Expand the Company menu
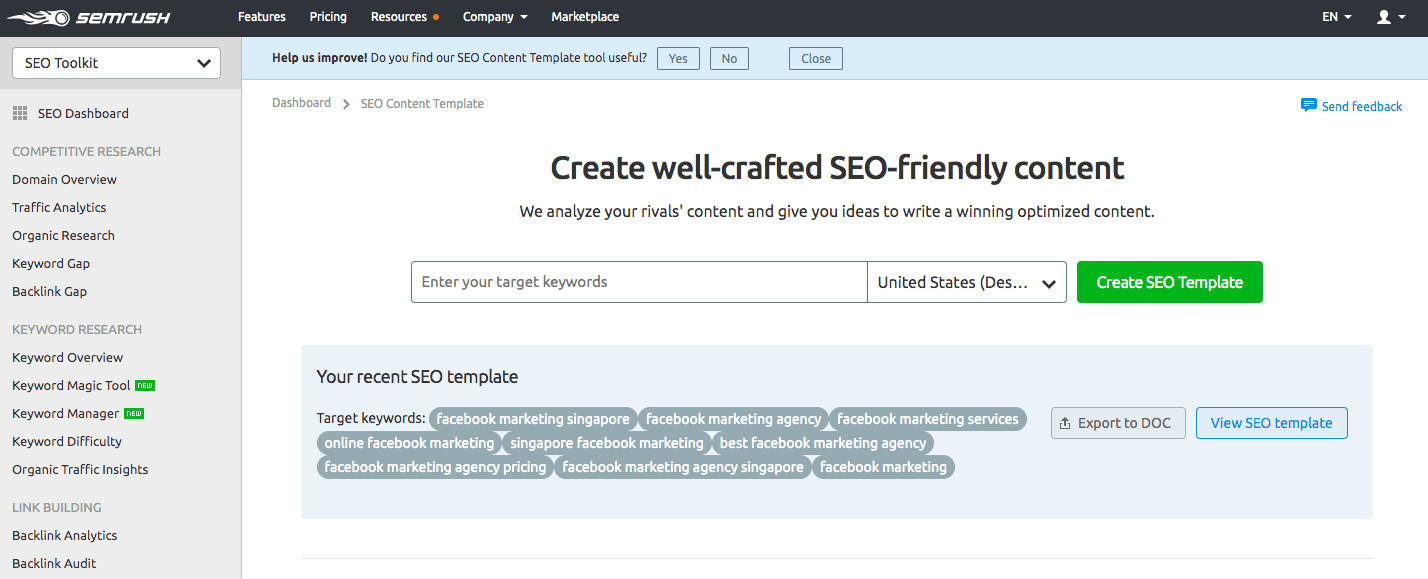 click(x=495, y=17)
